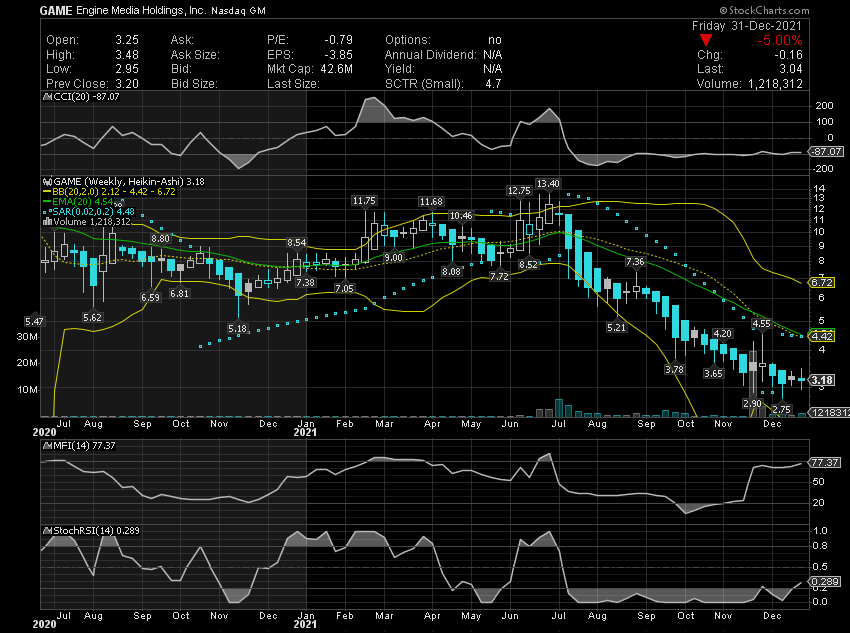Click the StochRSI(14) indicator panel icon

click(x=48, y=531)
